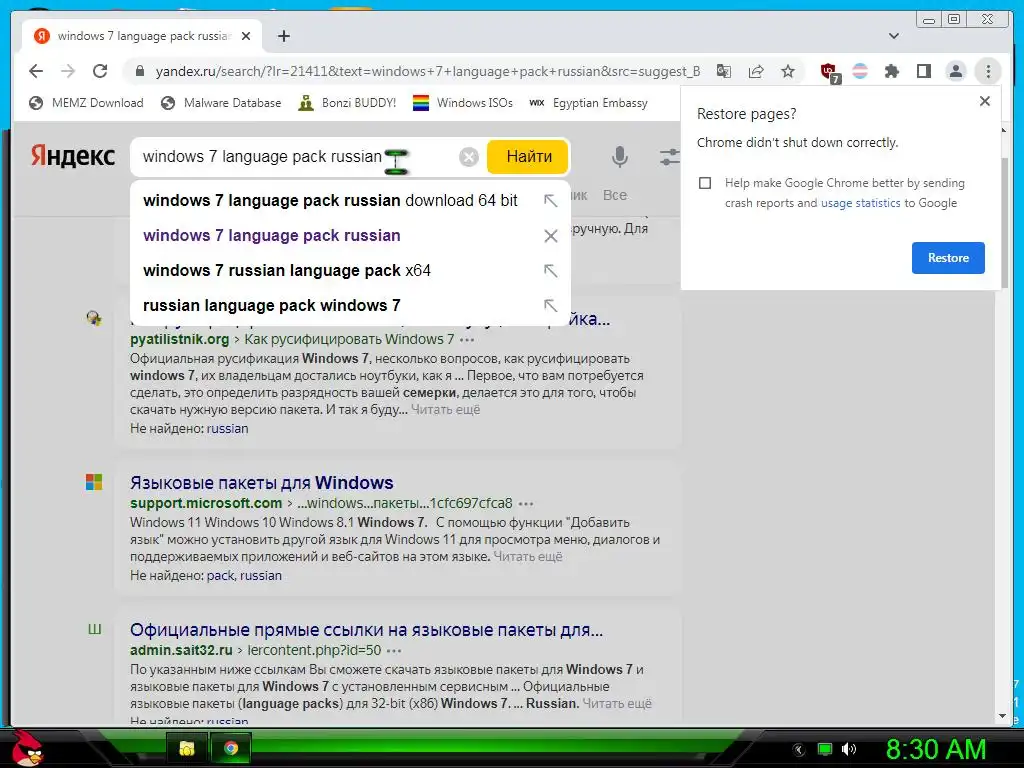Viewport: 1024px width, 768px height.
Task: Click the Chrome taskbar icon
Action: click(x=231, y=748)
